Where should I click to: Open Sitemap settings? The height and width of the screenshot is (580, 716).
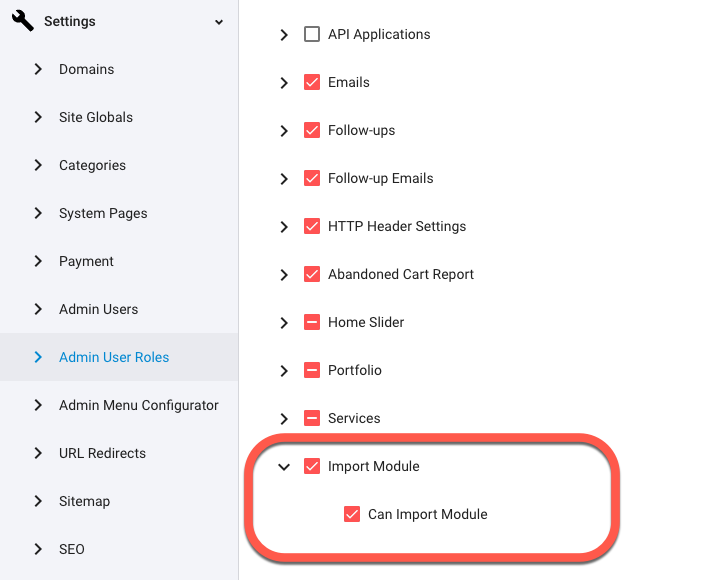pos(84,501)
